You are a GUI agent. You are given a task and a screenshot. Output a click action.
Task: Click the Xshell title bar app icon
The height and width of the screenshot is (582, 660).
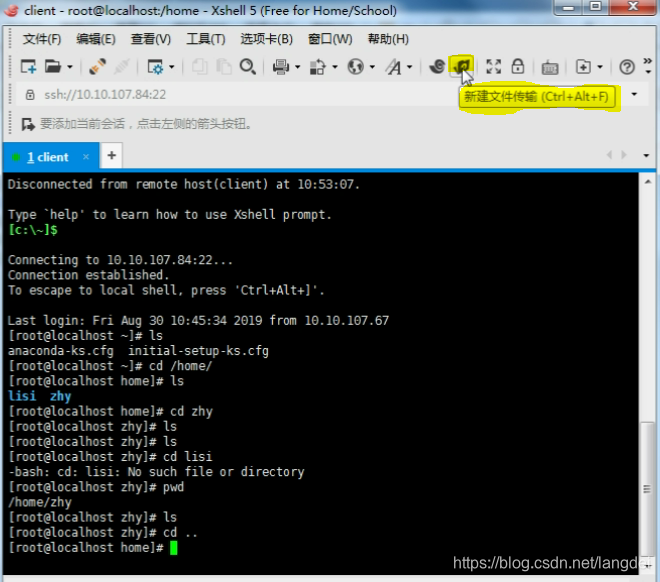[11, 10]
